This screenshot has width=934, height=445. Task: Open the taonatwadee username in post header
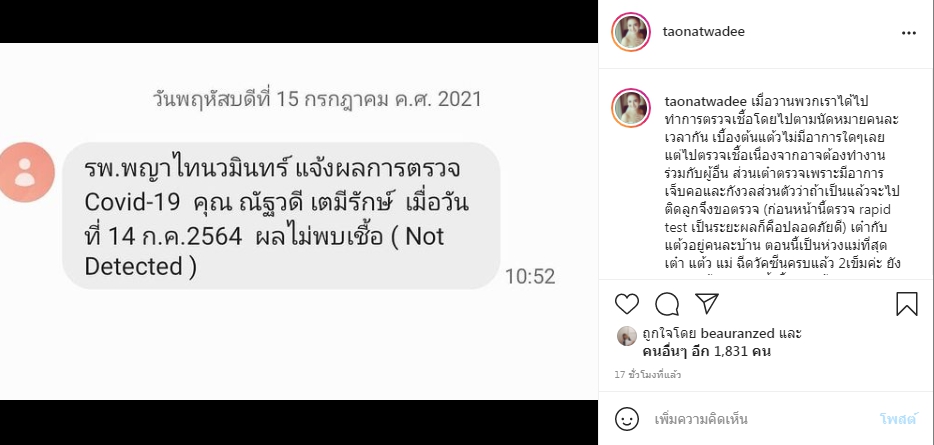click(703, 32)
